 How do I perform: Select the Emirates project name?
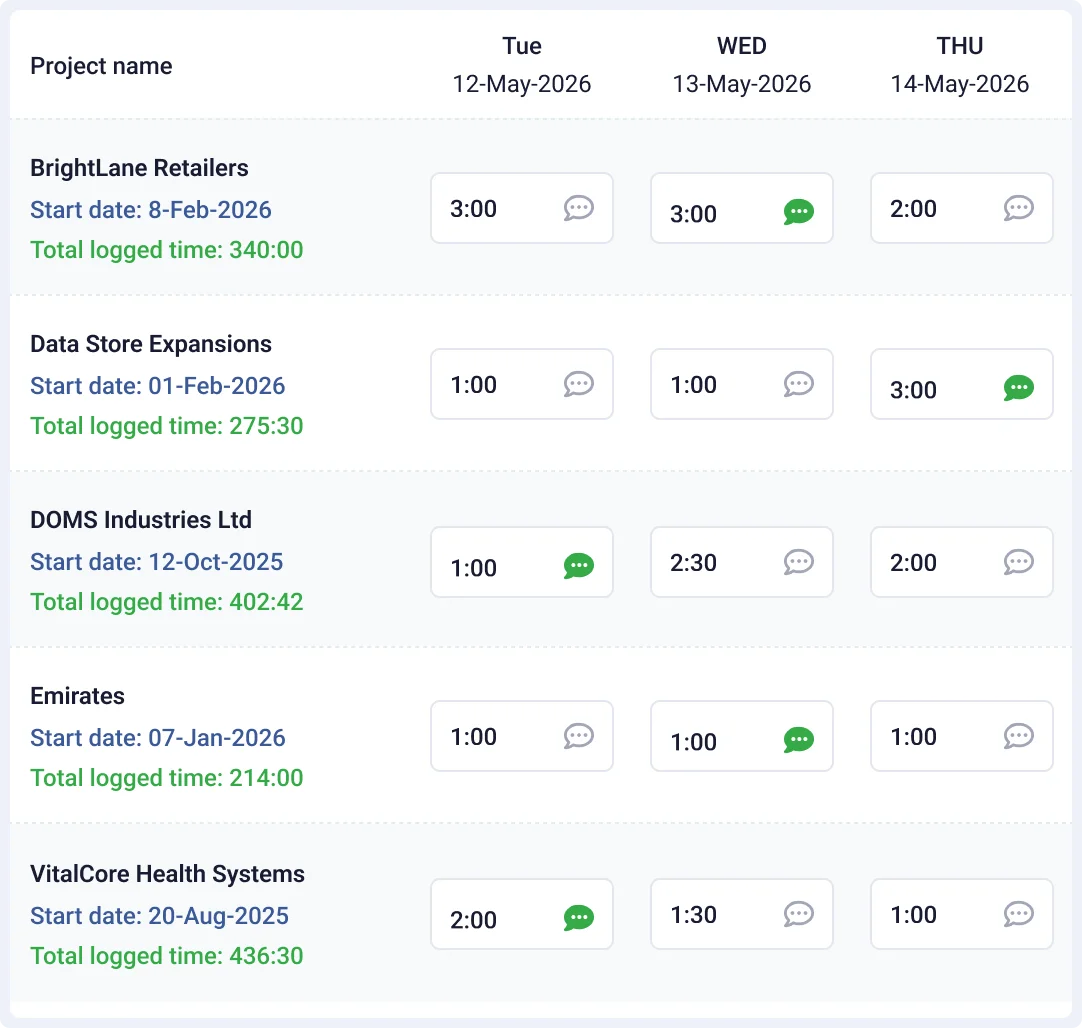[x=77, y=695]
